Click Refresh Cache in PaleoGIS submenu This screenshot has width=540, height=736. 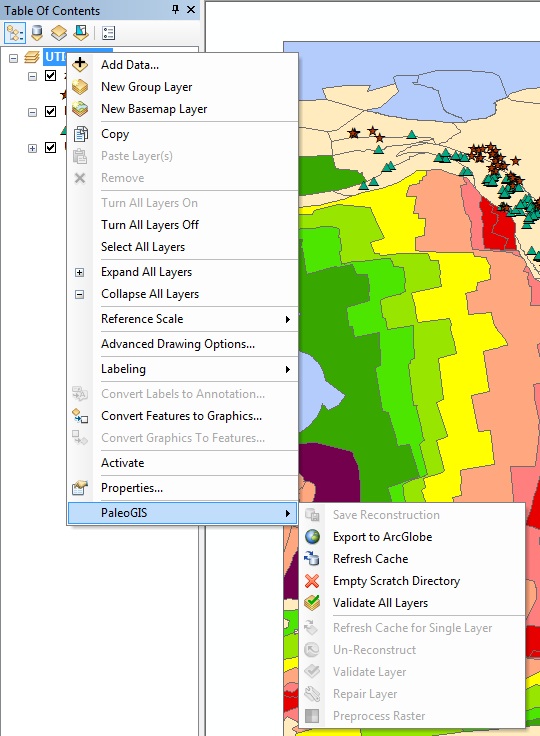[370, 559]
